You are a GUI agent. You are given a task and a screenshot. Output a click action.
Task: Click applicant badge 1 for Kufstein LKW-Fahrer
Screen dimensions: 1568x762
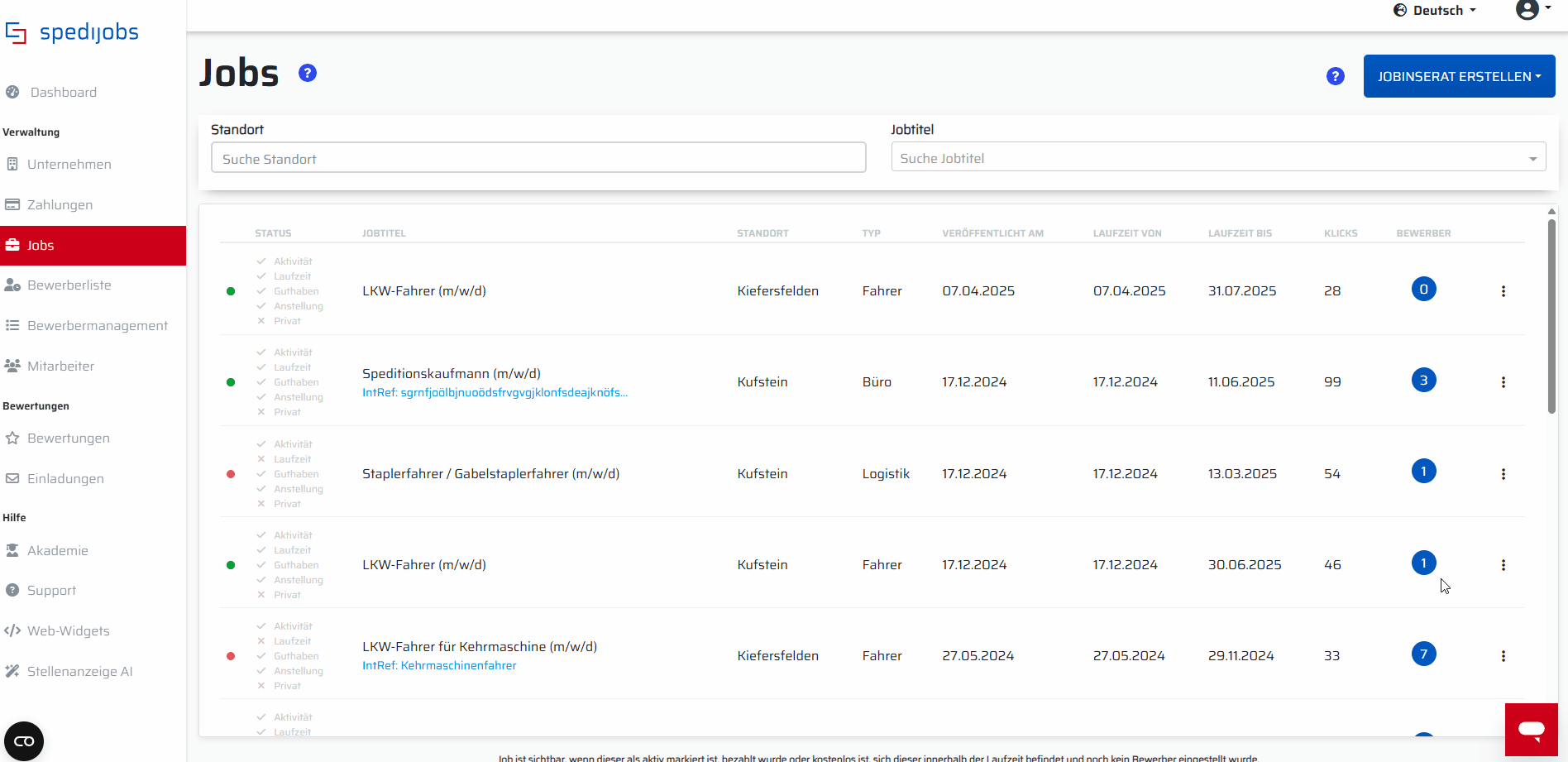click(x=1423, y=563)
